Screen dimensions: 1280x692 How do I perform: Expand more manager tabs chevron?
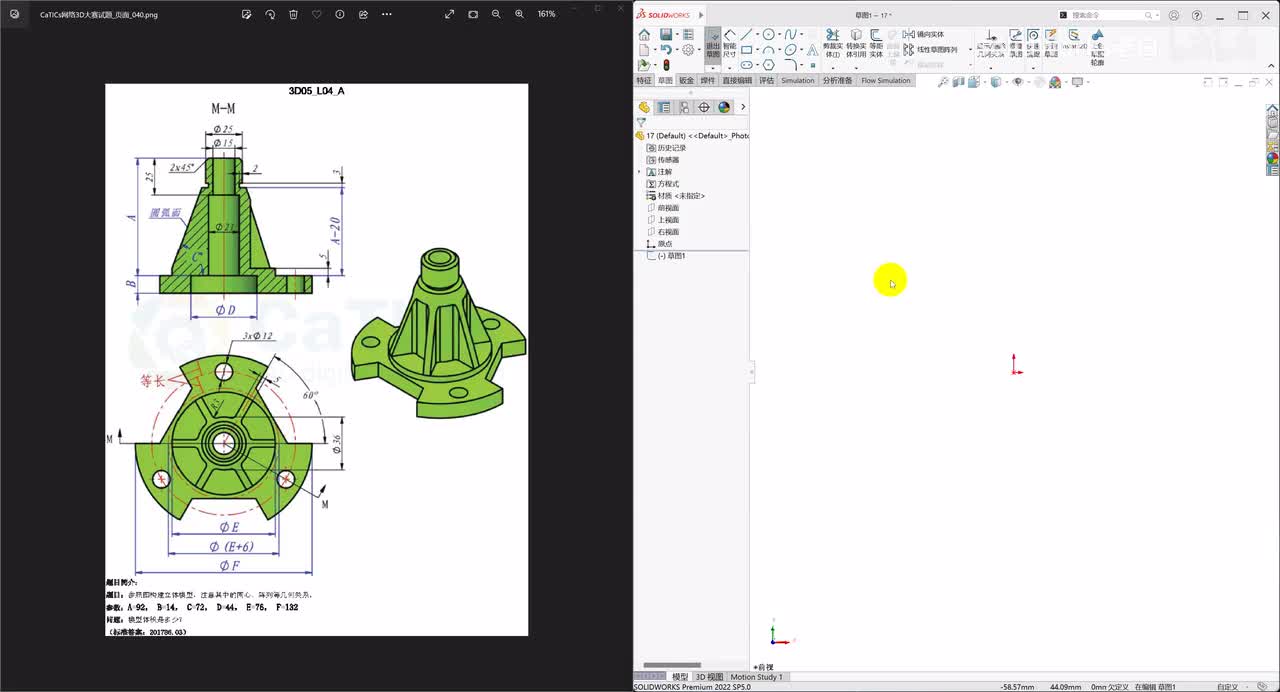pos(742,107)
